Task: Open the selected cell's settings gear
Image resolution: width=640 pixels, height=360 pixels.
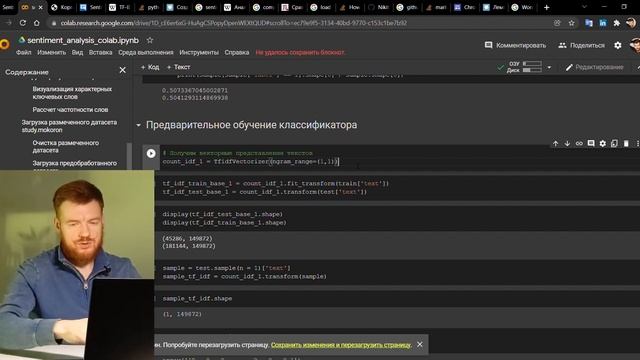Action: (602, 144)
